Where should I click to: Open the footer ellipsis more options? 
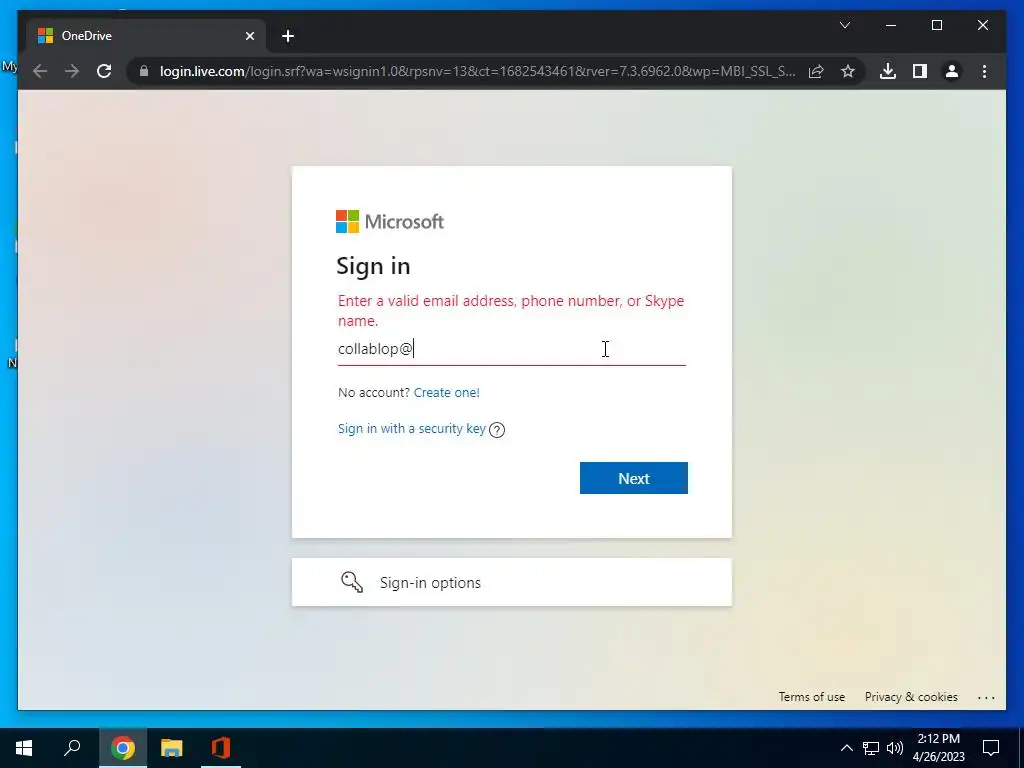coord(986,697)
